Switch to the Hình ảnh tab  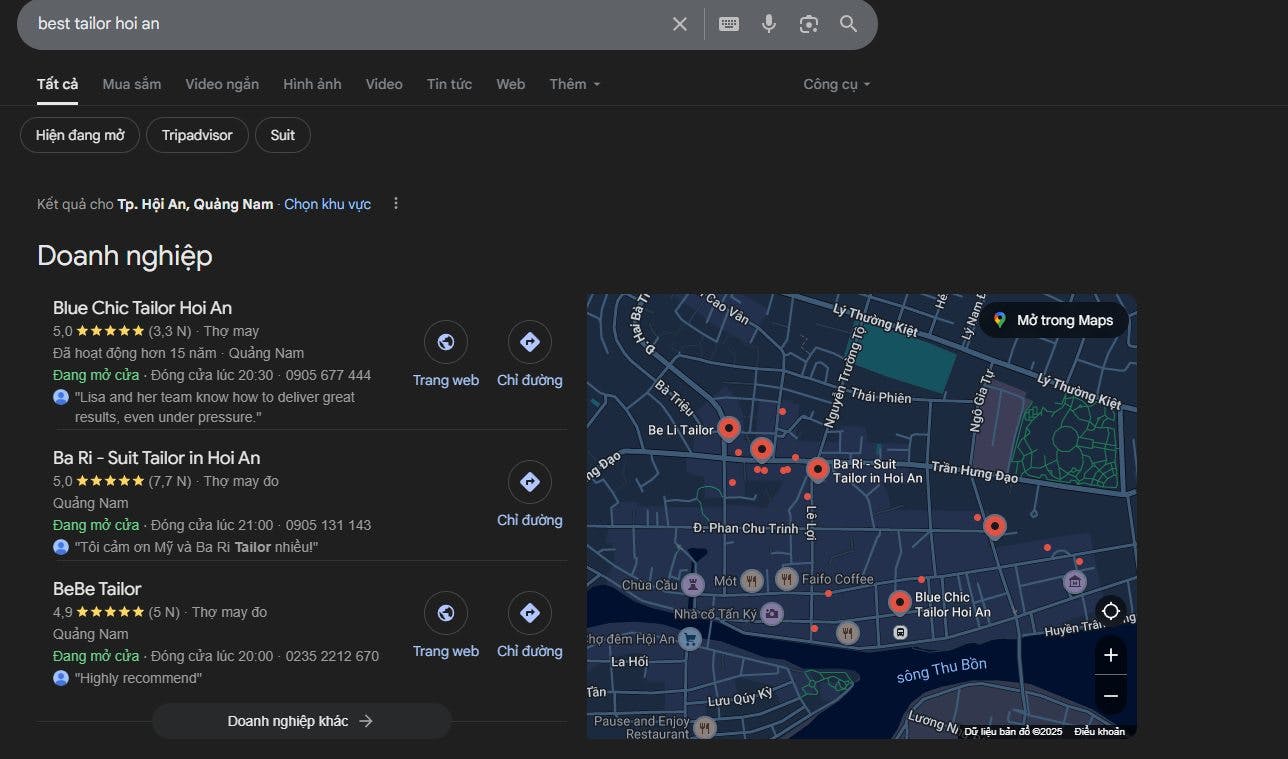point(312,84)
